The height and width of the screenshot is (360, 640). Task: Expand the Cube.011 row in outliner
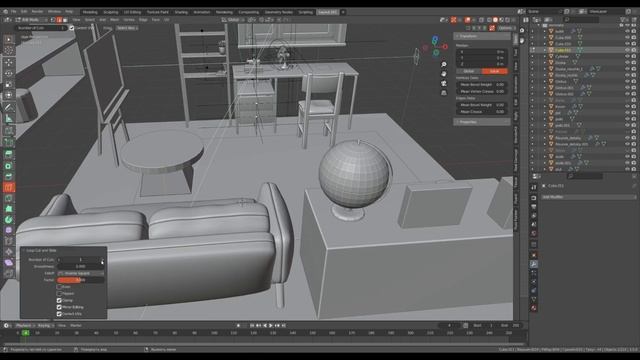pos(544,50)
